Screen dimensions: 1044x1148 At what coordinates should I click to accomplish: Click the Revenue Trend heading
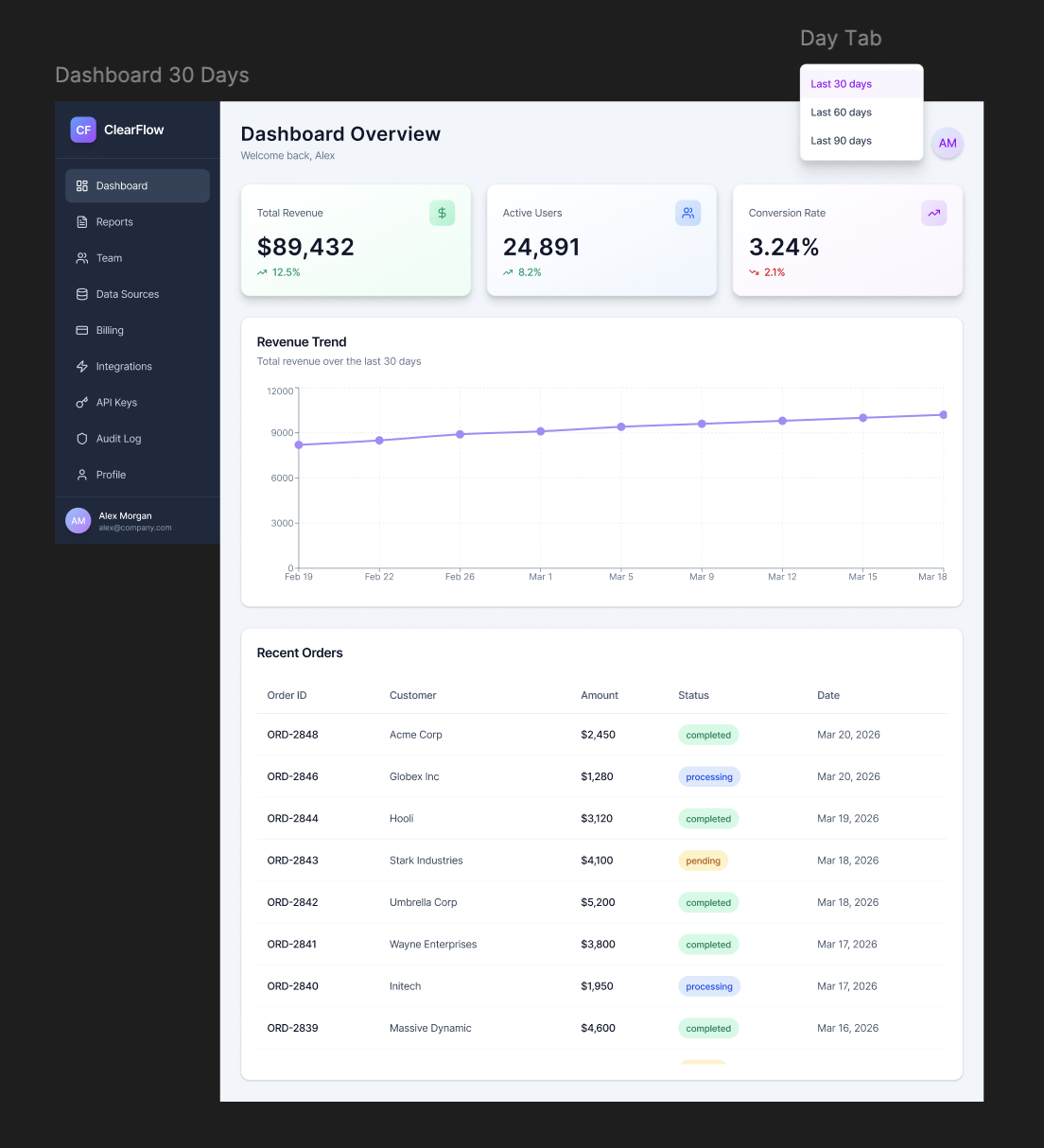302,342
